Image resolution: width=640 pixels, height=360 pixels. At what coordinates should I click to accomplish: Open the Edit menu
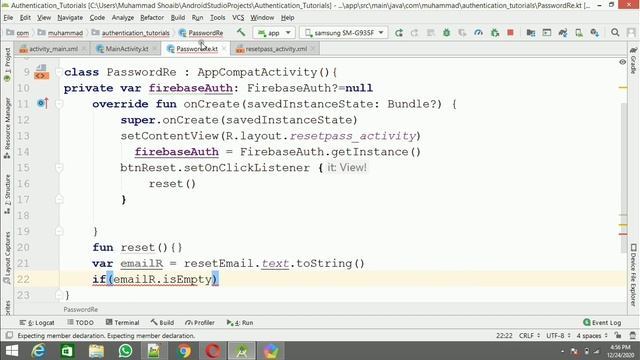click(x=25, y=18)
